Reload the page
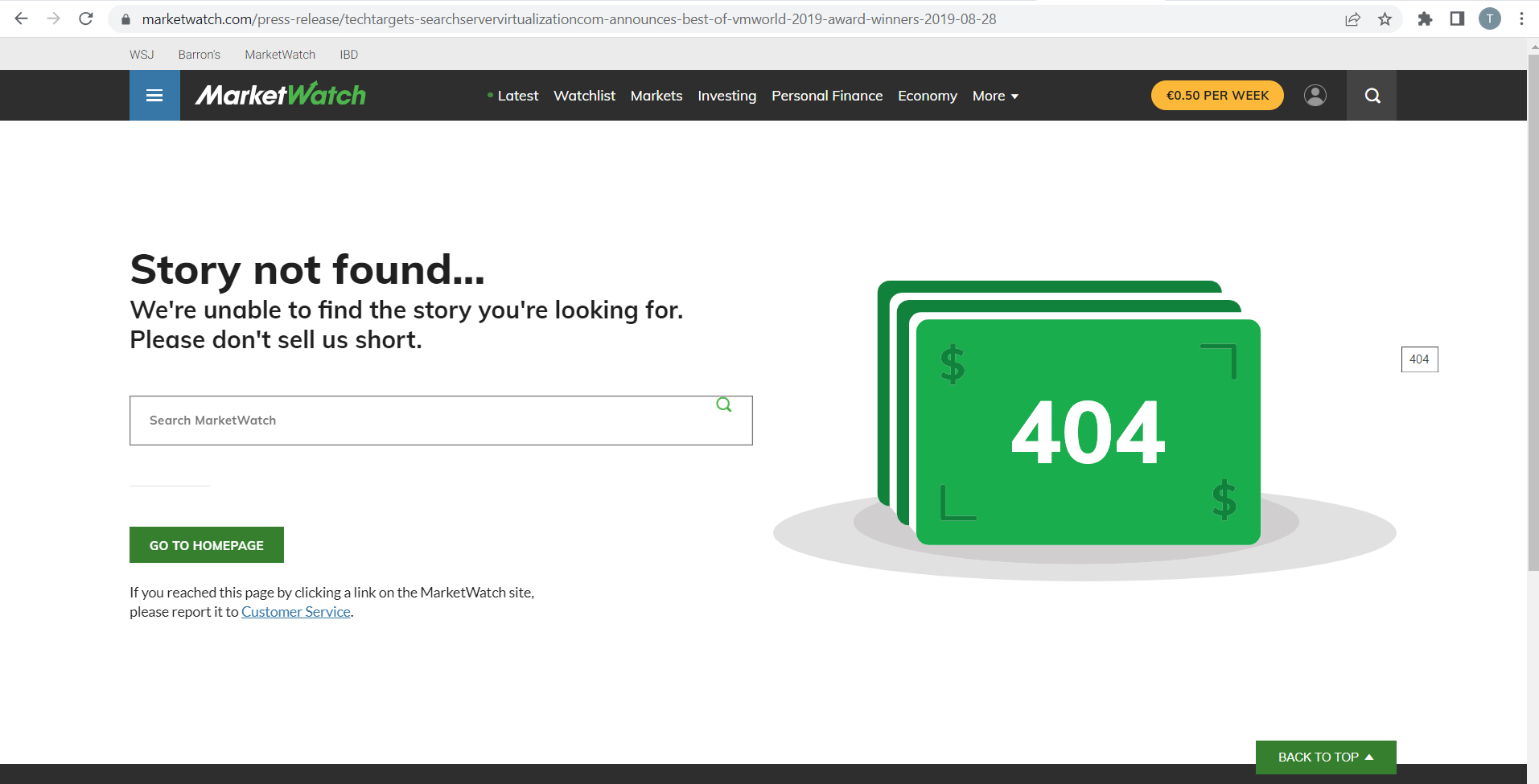The height and width of the screenshot is (784, 1539). [x=86, y=18]
